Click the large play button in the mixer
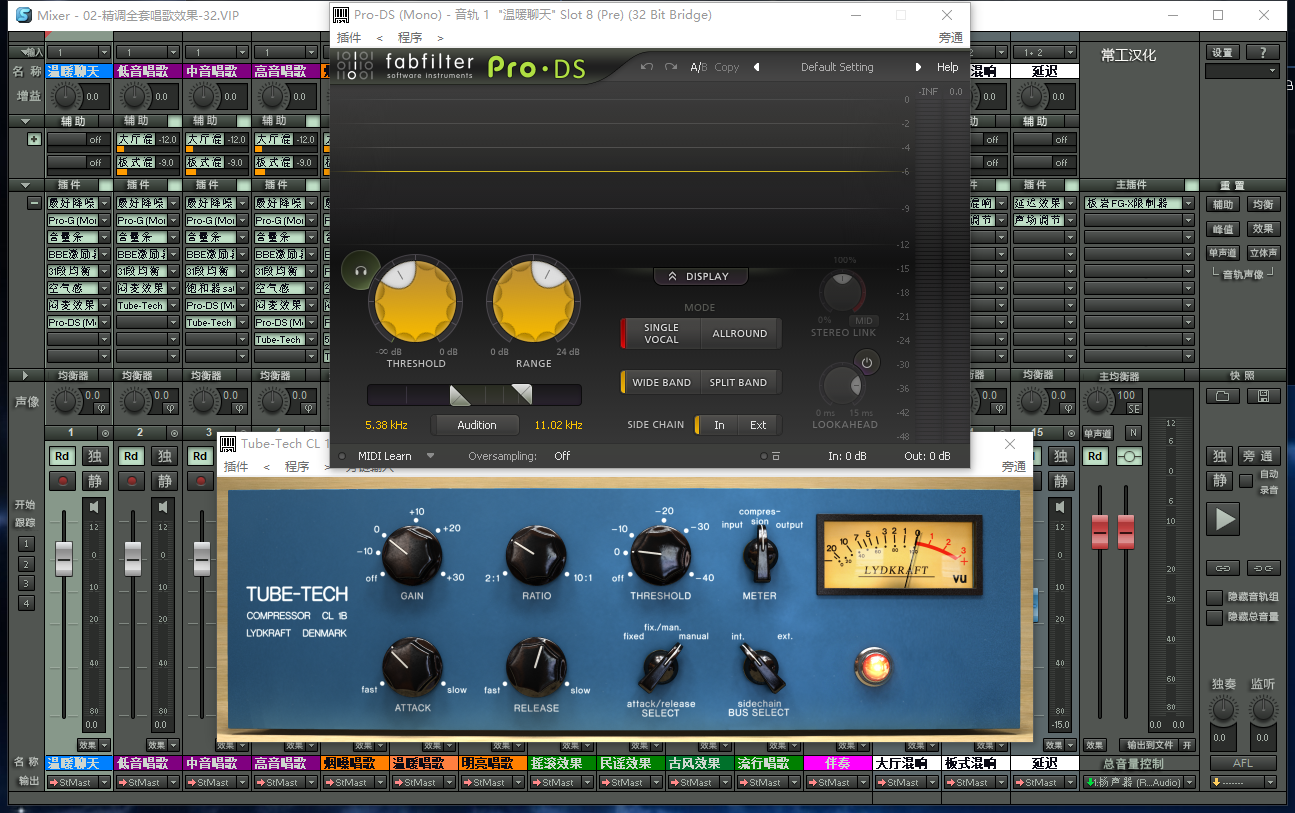Viewport: 1295px width, 813px height. [1222, 519]
